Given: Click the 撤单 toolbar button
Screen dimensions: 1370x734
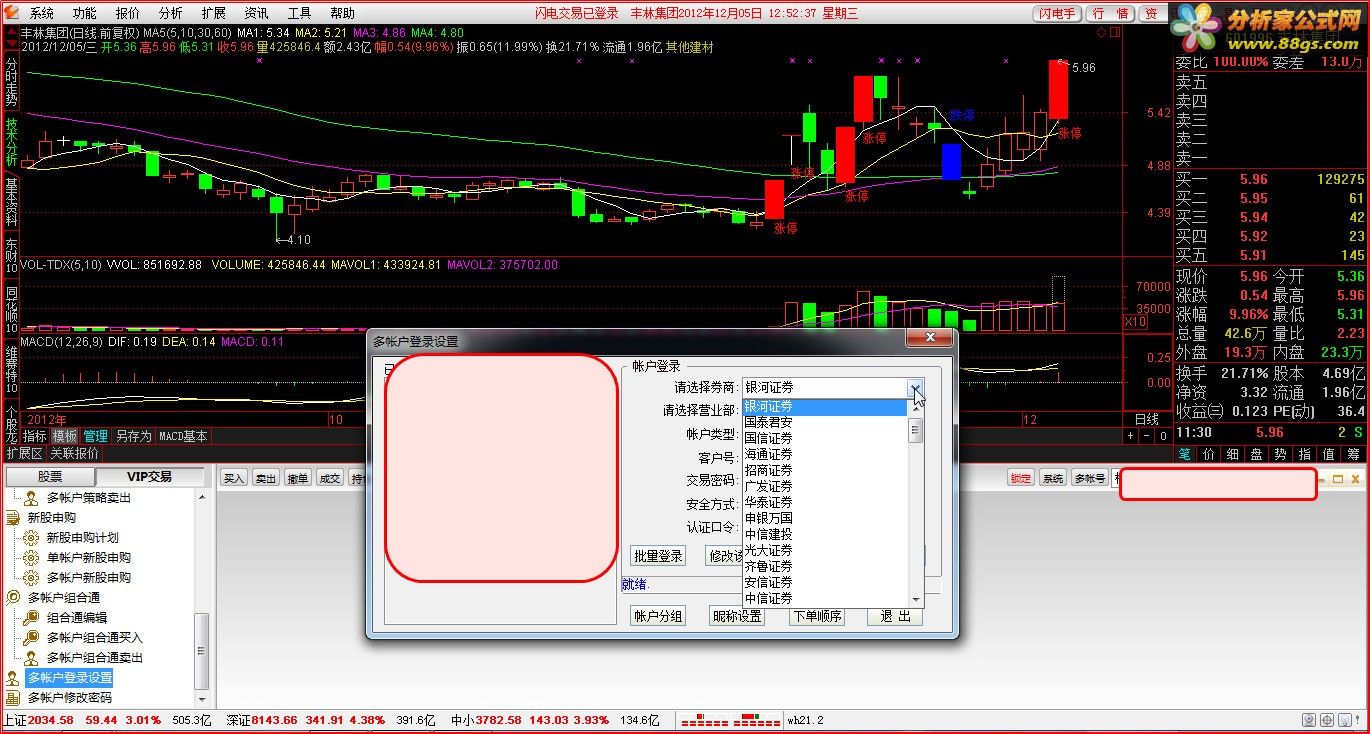Looking at the screenshot, I should 298,479.
